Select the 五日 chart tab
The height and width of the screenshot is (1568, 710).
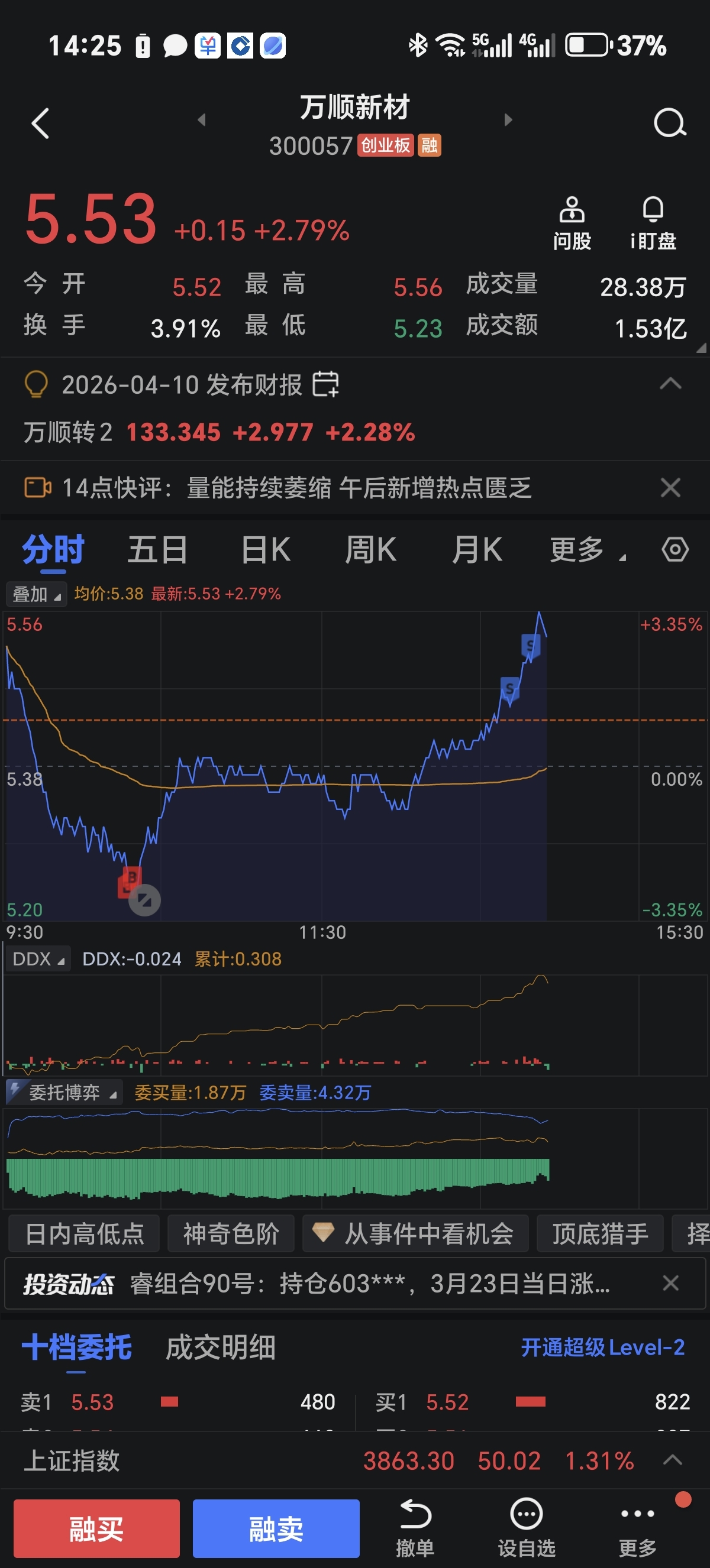pos(158,550)
